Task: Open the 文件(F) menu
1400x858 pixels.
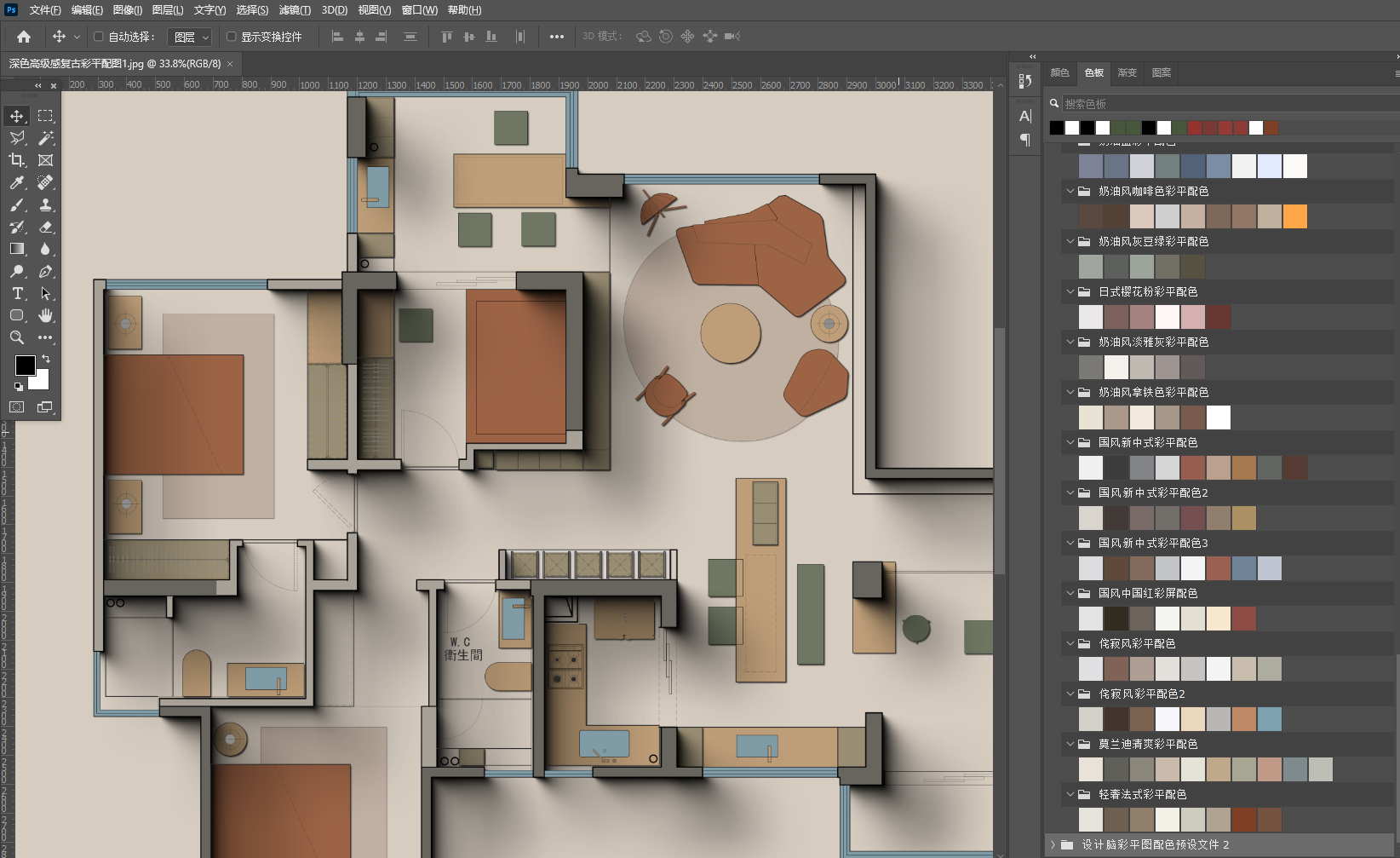Action: coord(45,10)
